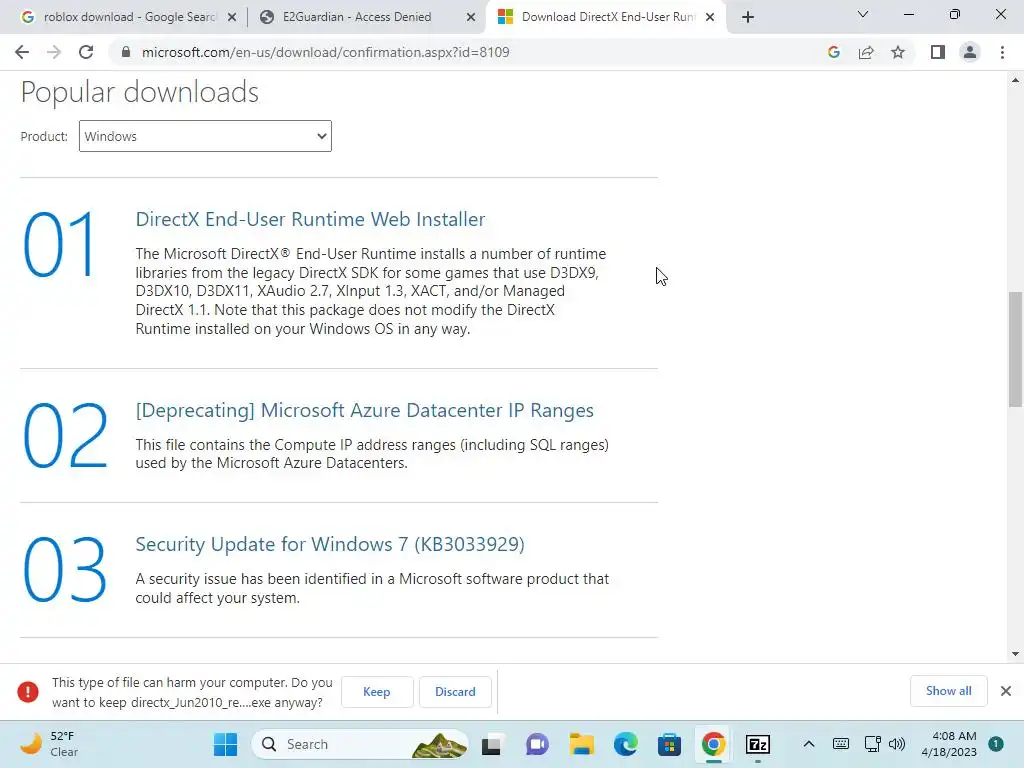View site information via the lock icon

[126, 52]
